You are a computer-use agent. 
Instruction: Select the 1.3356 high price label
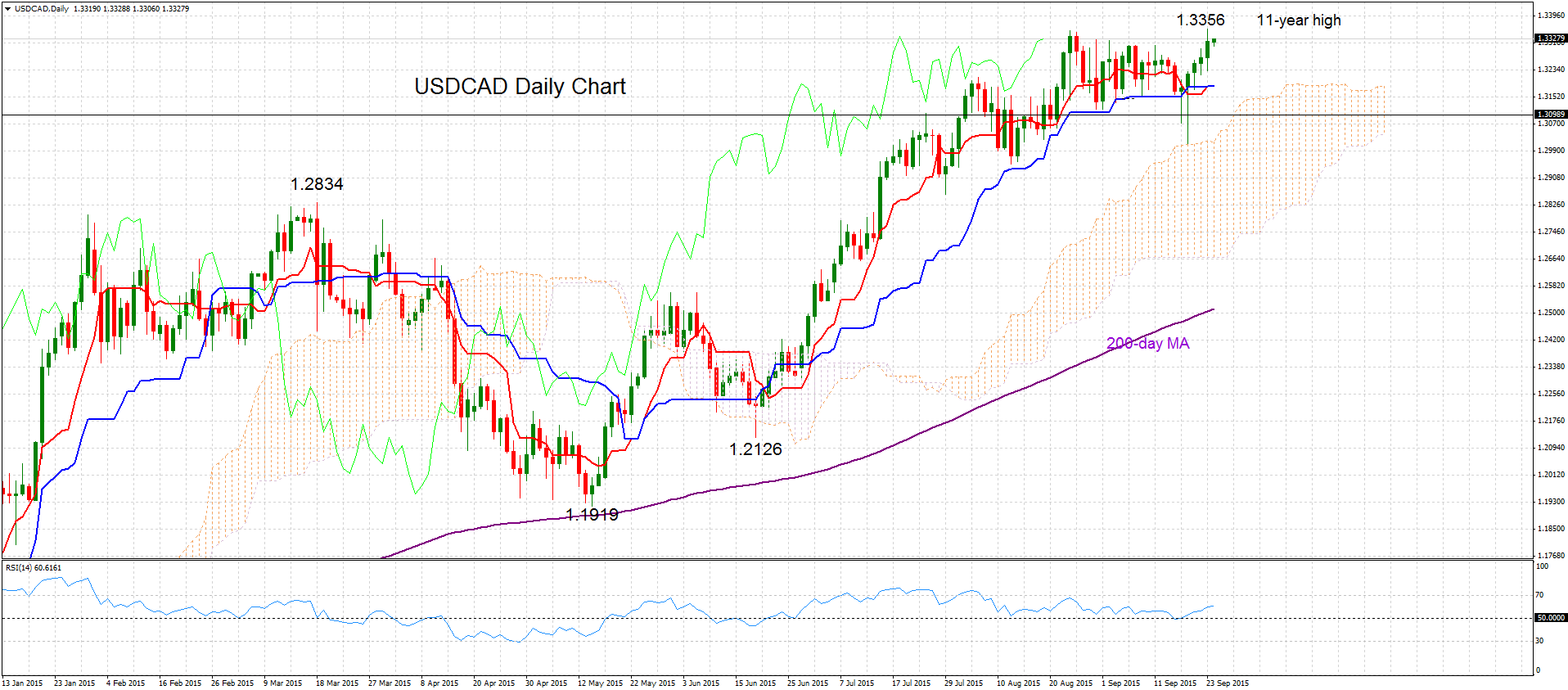coord(1201,20)
